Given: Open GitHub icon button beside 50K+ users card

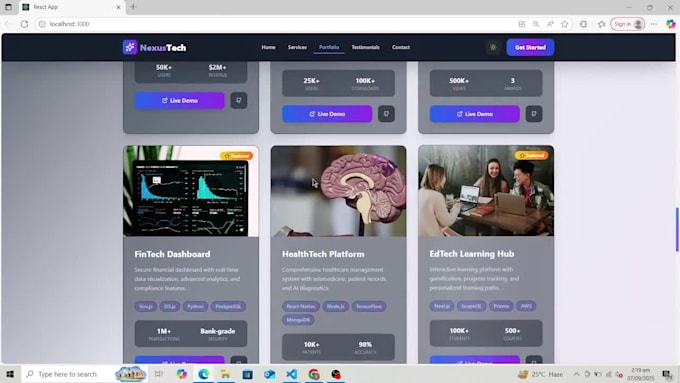Looking at the screenshot, I should coord(239,100).
